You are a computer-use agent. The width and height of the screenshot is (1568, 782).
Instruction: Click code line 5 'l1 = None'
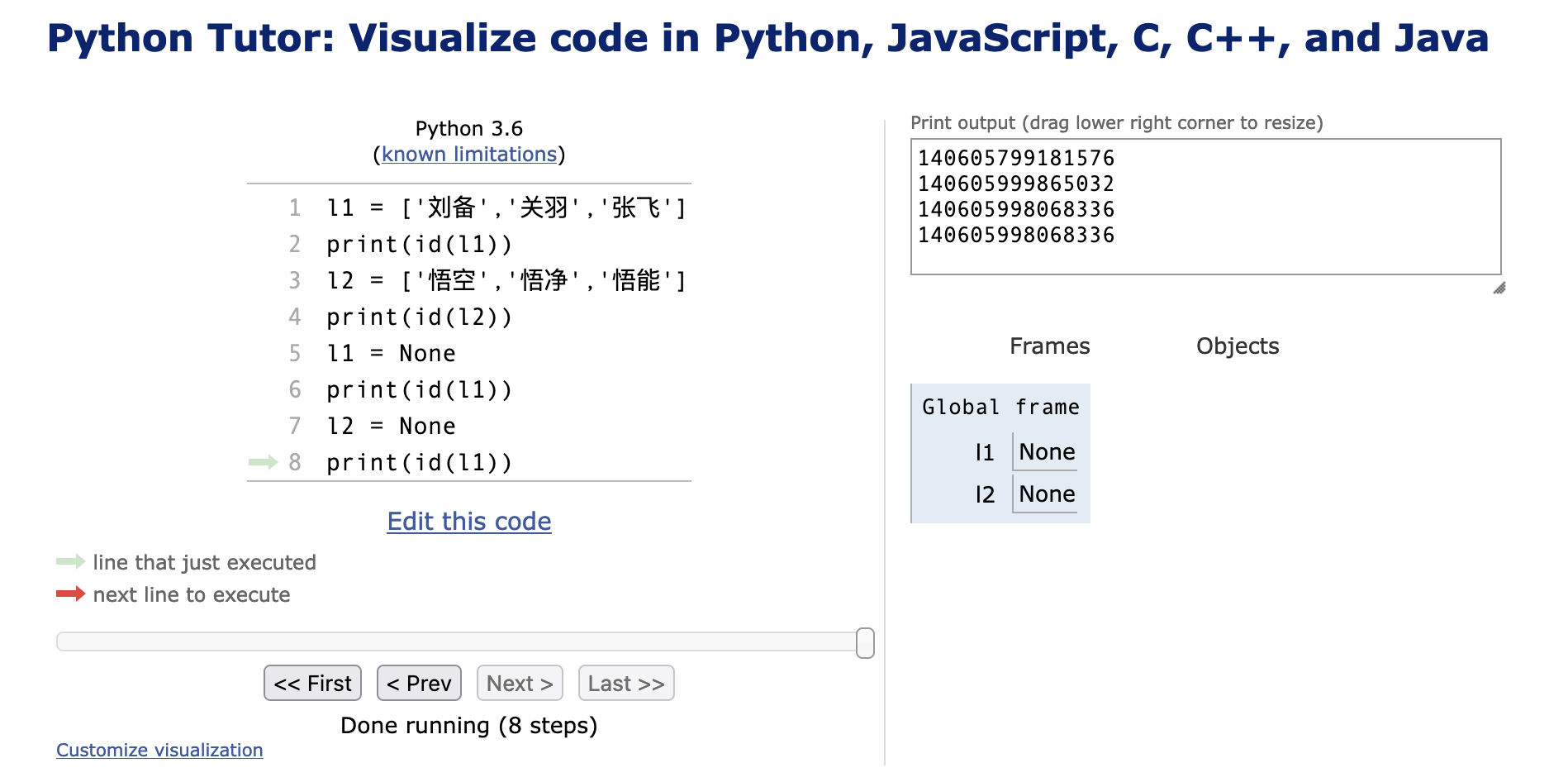coord(391,354)
